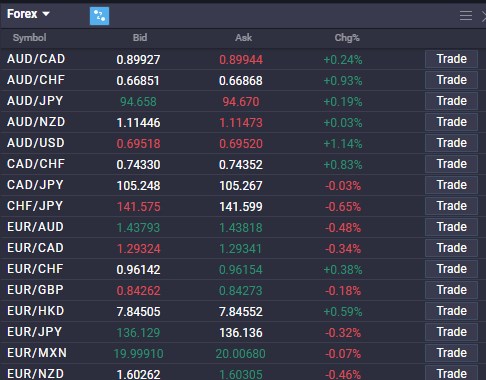Click Trade button for EUR/CHF
The height and width of the screenshot is (380, 486).
[451, 269]
